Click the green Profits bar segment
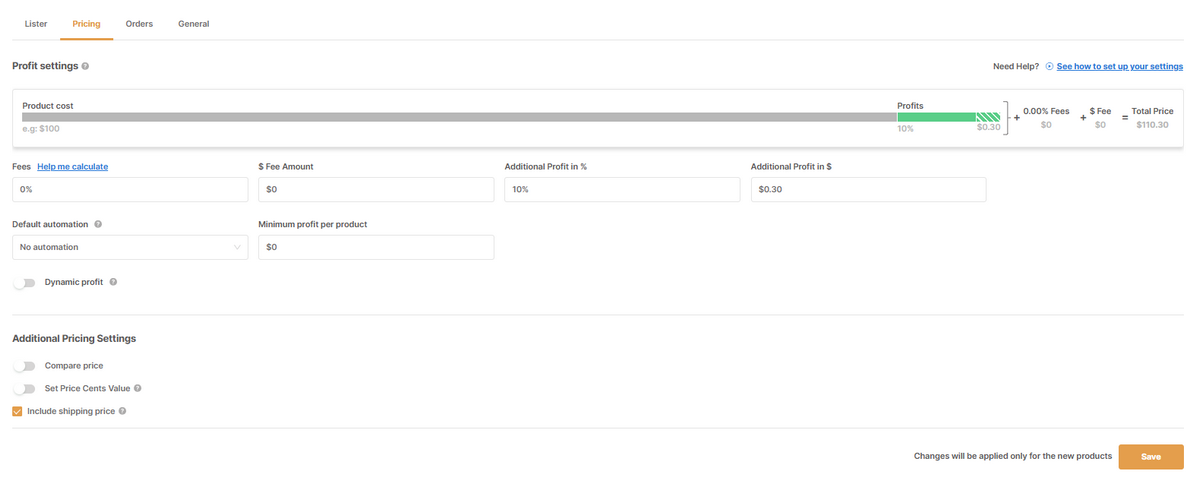 [x=936, y=117]
